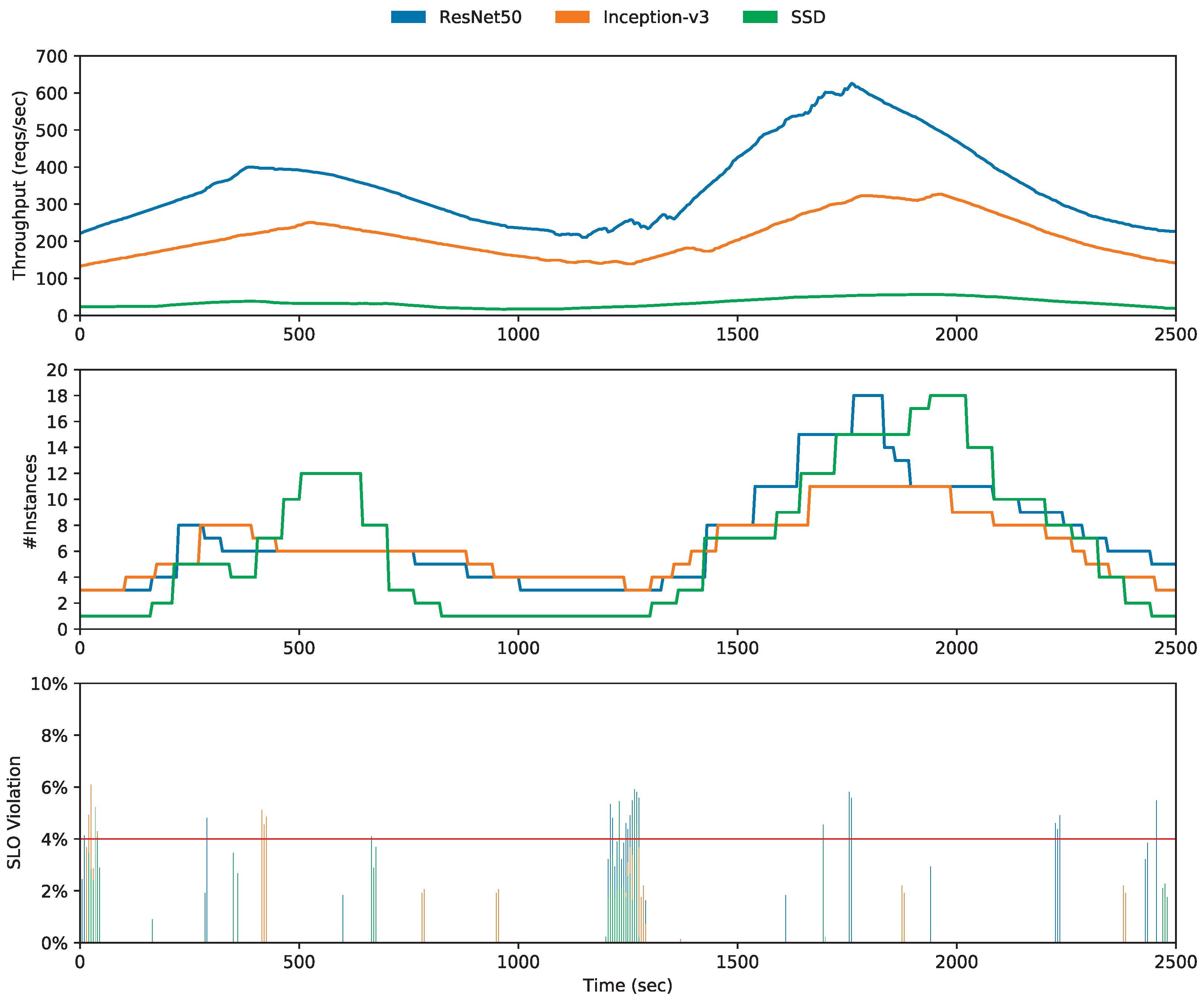Image resolution: width=1204 pixels, height=999 pixels.
Task: Click the 18 tick on instances axis
Action: click(x=57, y=396)
